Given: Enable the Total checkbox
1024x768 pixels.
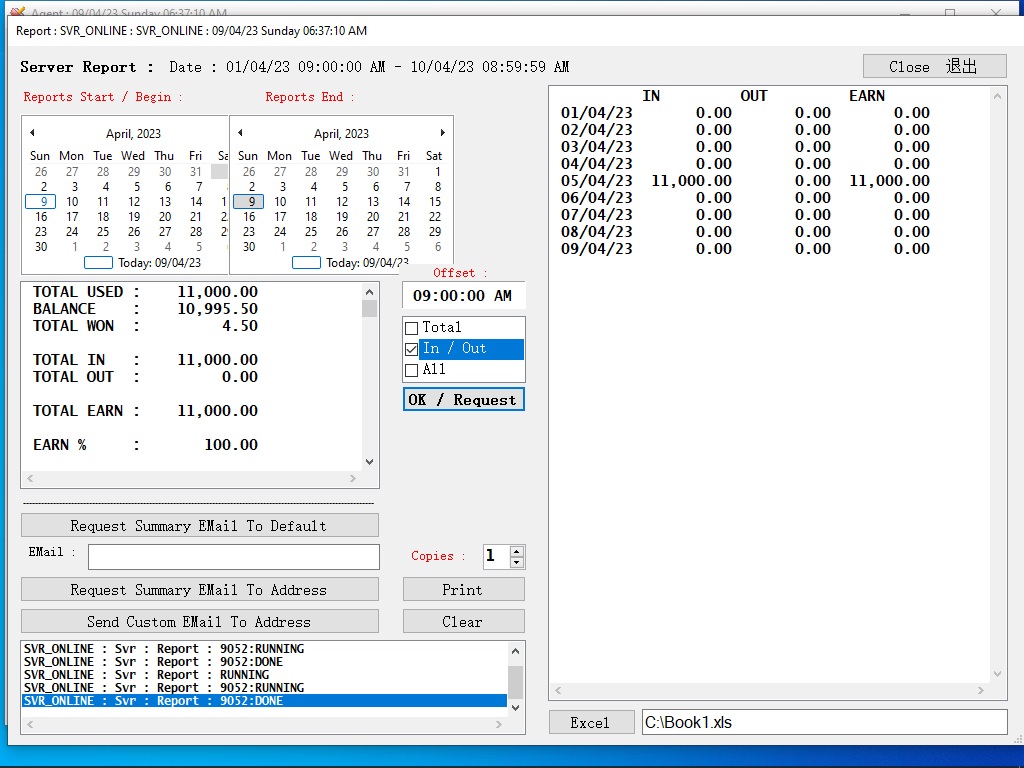Looking at the screenshot, I should (x=411, y=328).
